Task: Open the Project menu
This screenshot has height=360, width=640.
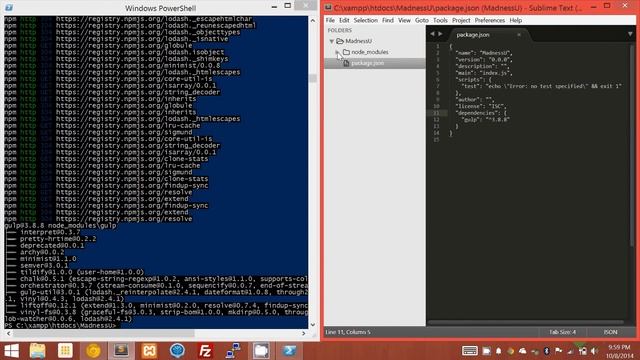Action: click(461, 20)
